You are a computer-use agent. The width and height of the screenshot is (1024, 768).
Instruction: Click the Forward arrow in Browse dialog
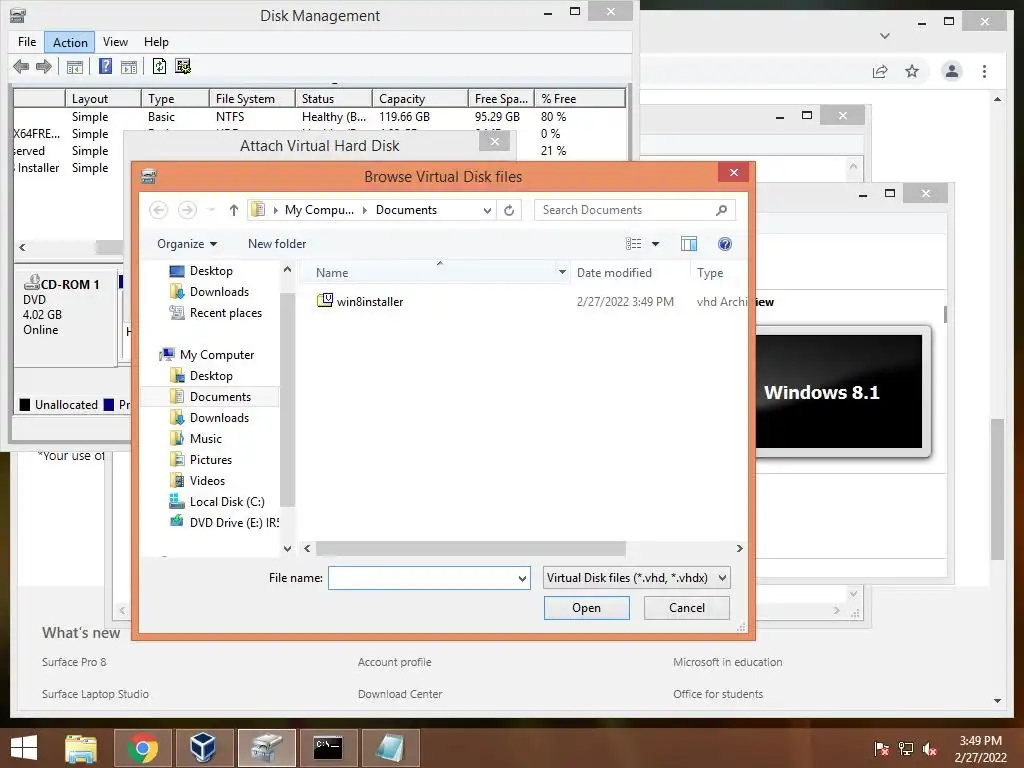(x=187, y=210)
